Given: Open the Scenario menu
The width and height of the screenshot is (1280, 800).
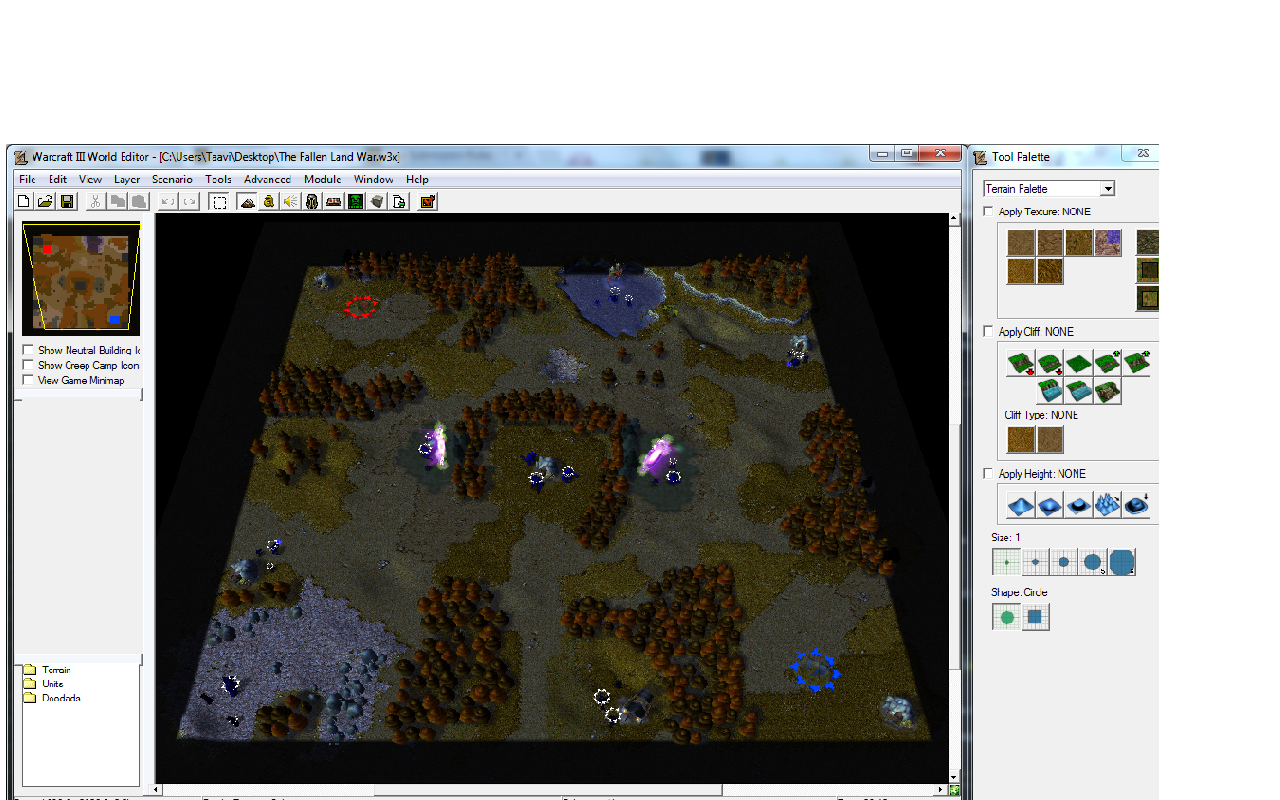Looking at the screenshot, I should click(x=172, y=180).
